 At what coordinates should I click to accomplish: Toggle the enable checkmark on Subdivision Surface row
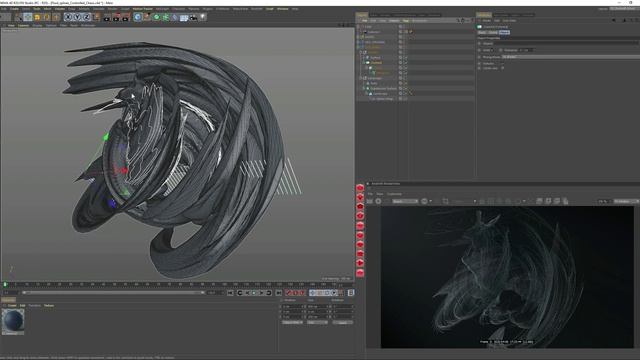405,88
